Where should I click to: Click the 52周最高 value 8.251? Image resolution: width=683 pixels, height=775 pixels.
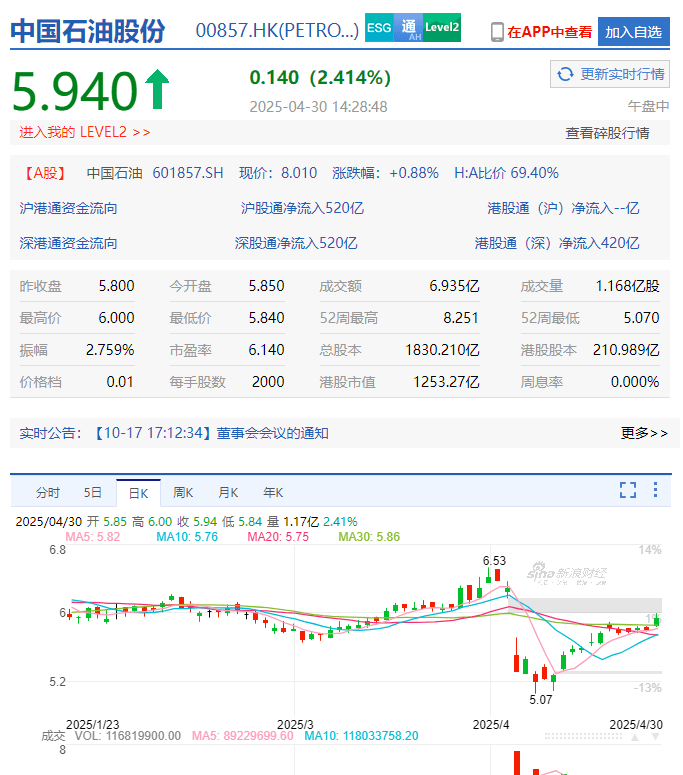pos(461,318)
